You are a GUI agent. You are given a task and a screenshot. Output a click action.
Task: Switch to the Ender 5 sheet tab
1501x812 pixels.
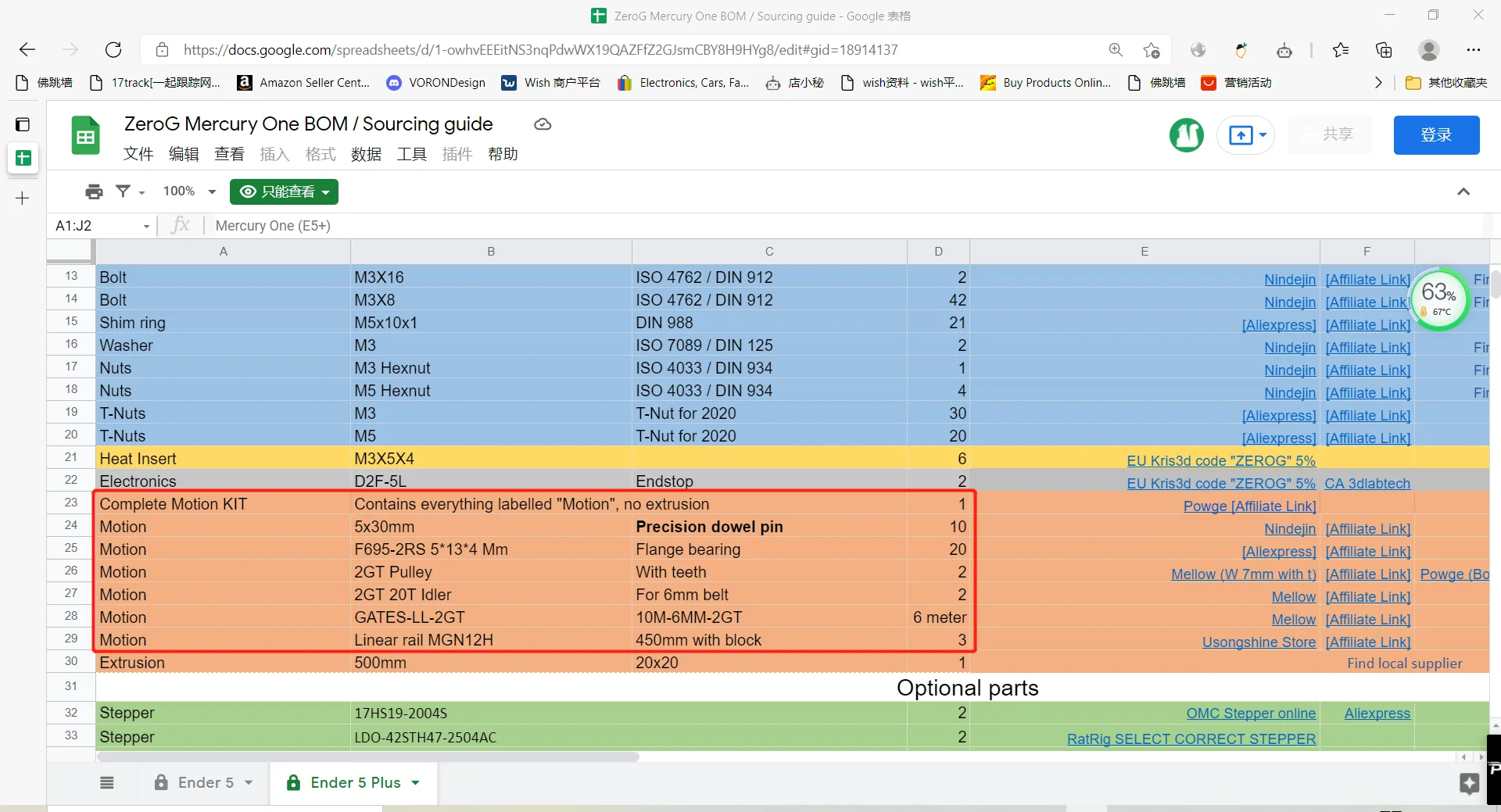[x=203, y=783]
